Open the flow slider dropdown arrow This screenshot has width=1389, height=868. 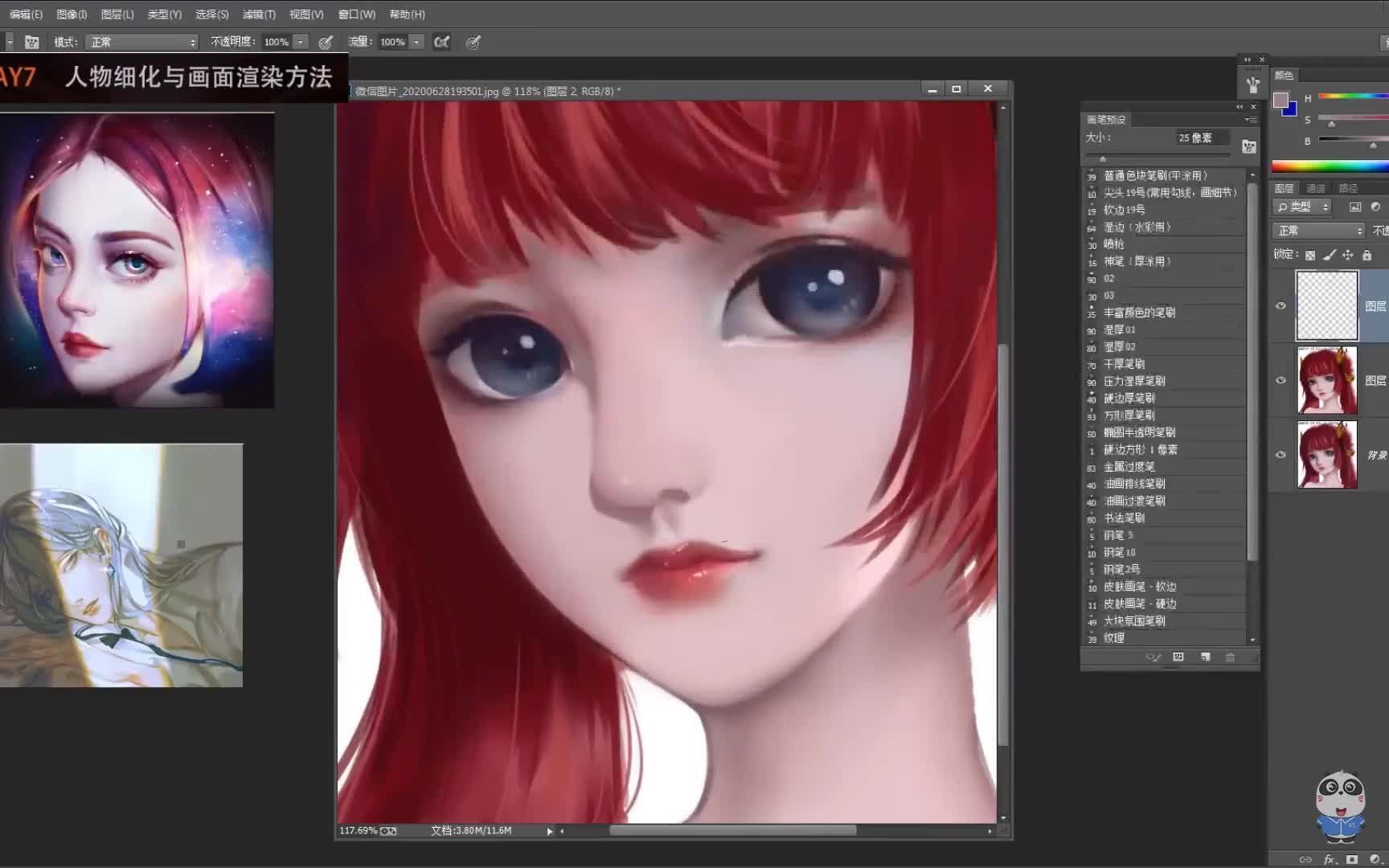[x=416, y=42]
